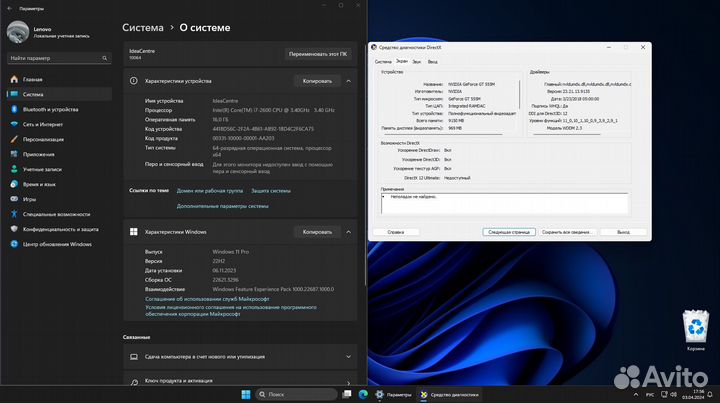This screenshot has height=403, width=720.
Task: Open Task View on taskbar
Action: click(x=347, y=394)
